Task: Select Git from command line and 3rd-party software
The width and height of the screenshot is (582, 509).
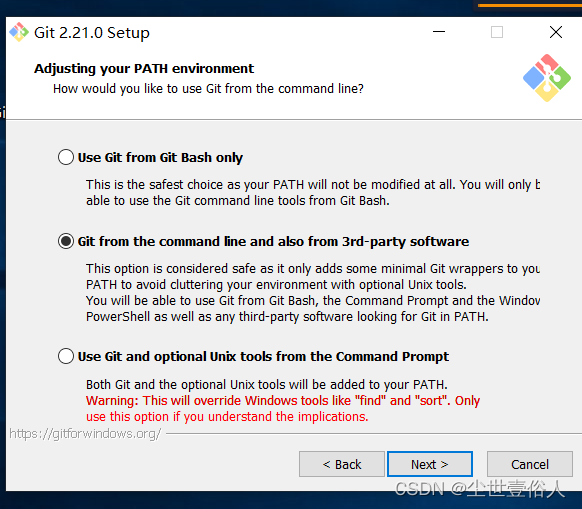Action: point(66,241)
